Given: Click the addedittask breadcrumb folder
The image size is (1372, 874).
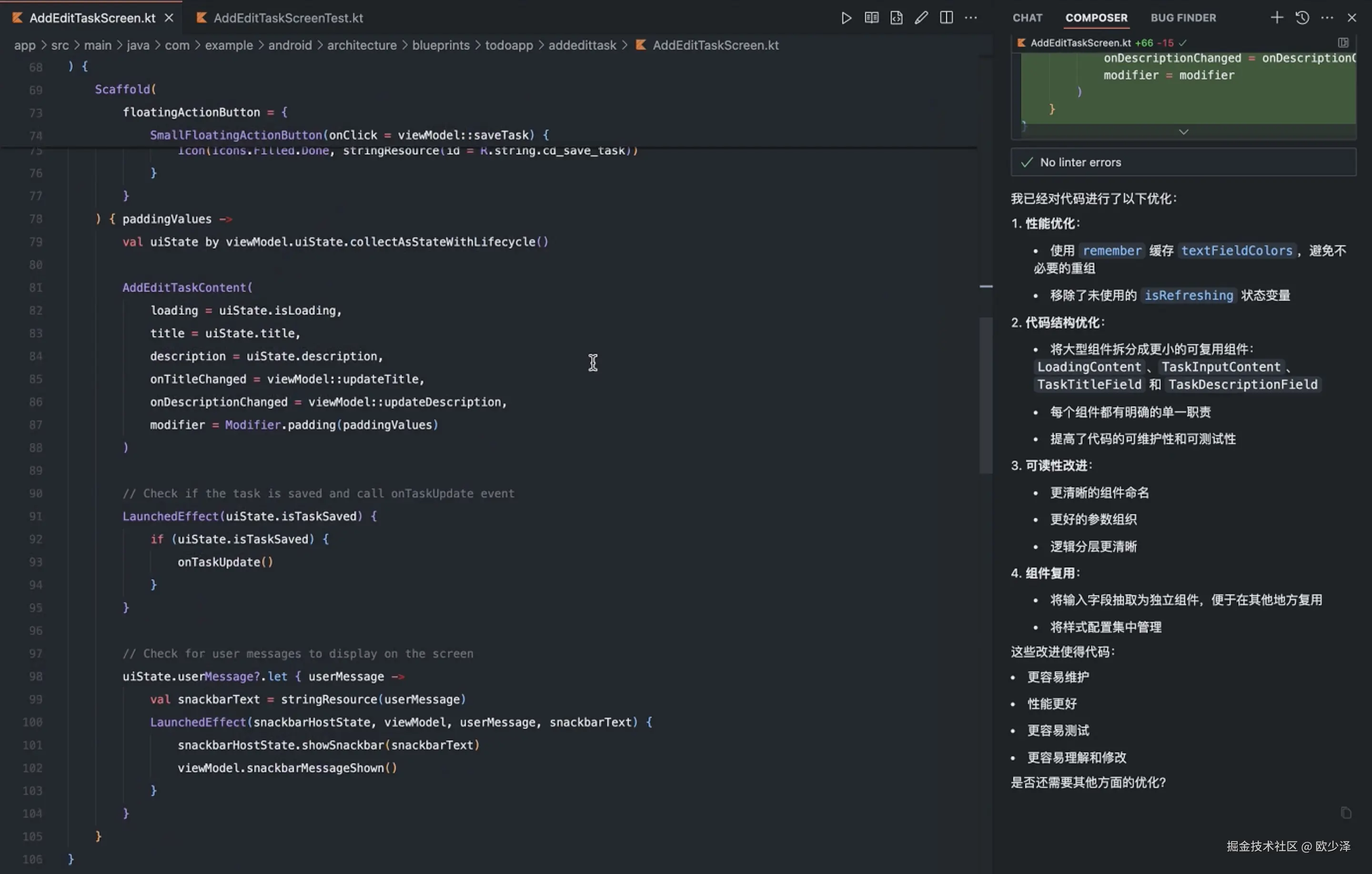Looking at the screenshot, I should [x=582, y=45].
